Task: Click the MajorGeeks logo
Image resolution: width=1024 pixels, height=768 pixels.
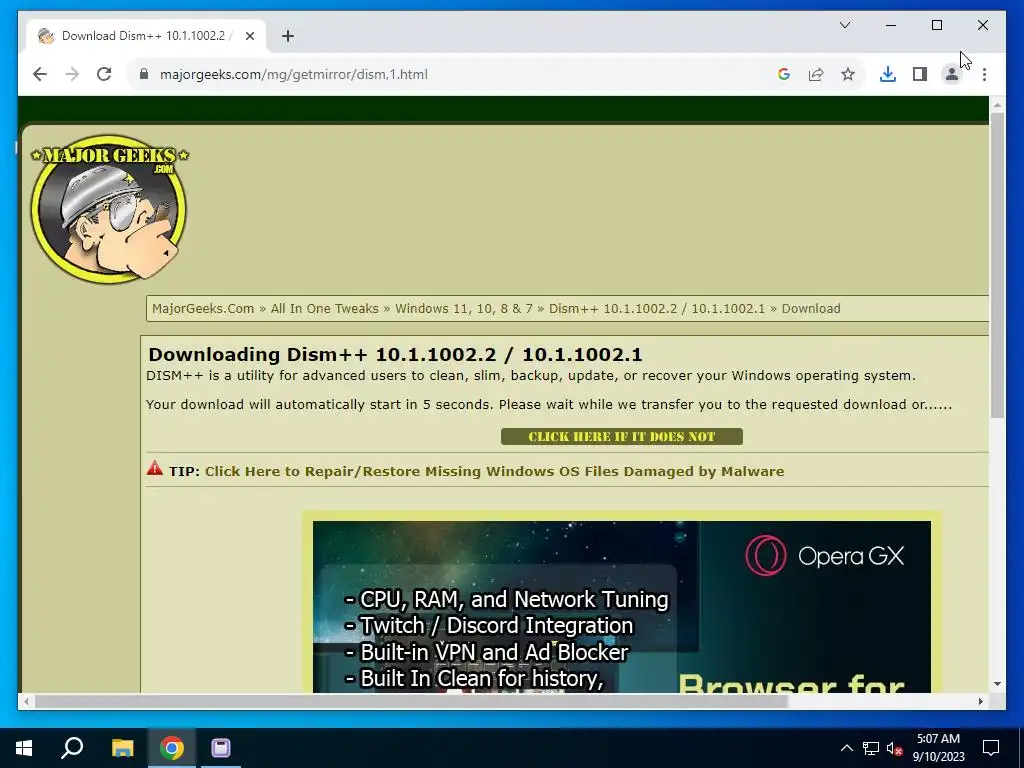Action: click(x=110, y=209)
